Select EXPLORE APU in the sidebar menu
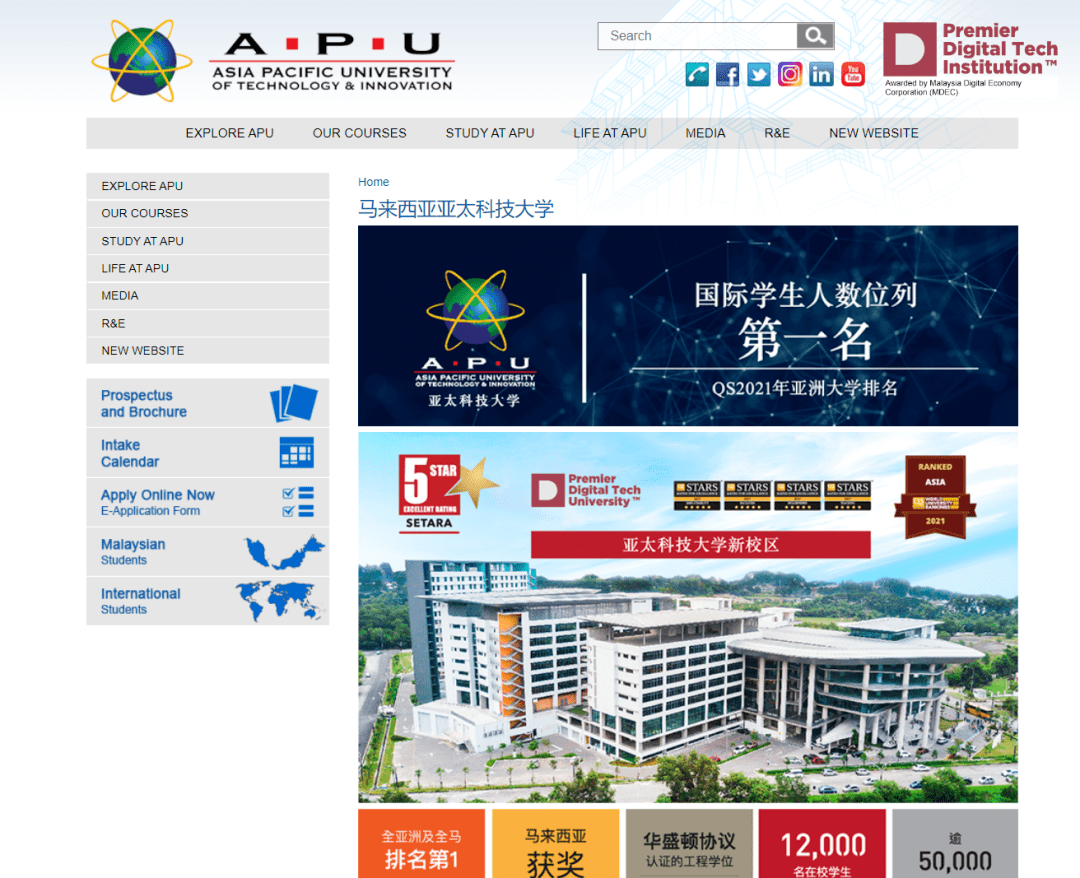 pyautogui.click(x=207, y=186)
